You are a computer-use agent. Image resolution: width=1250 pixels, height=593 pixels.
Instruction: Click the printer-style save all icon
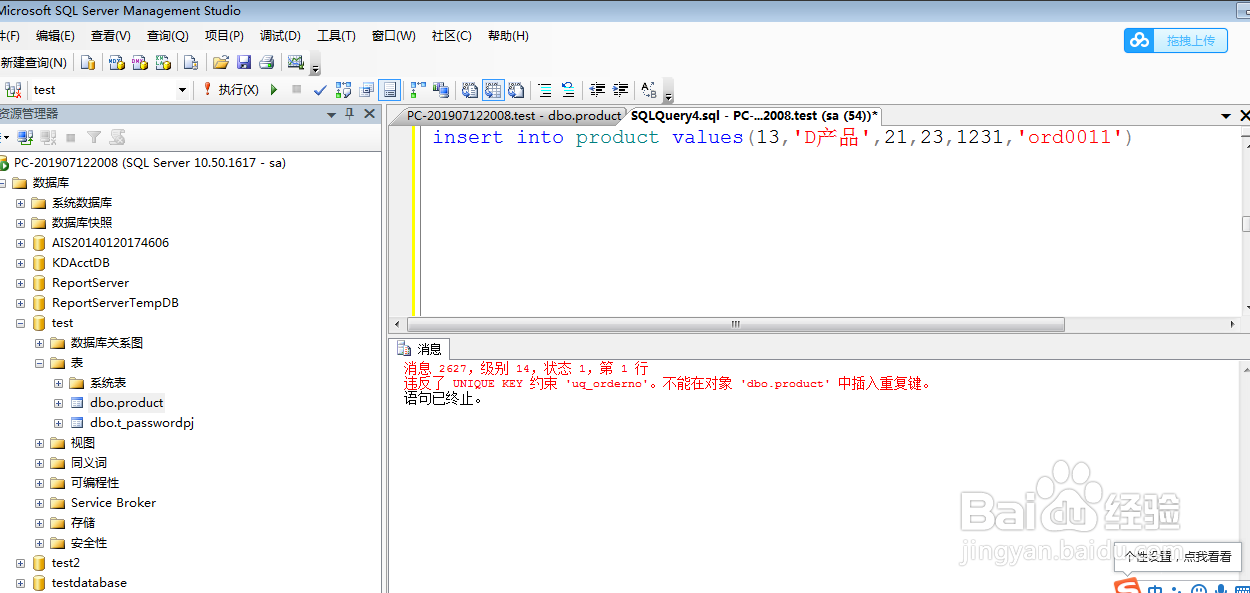tap(266, 62)
